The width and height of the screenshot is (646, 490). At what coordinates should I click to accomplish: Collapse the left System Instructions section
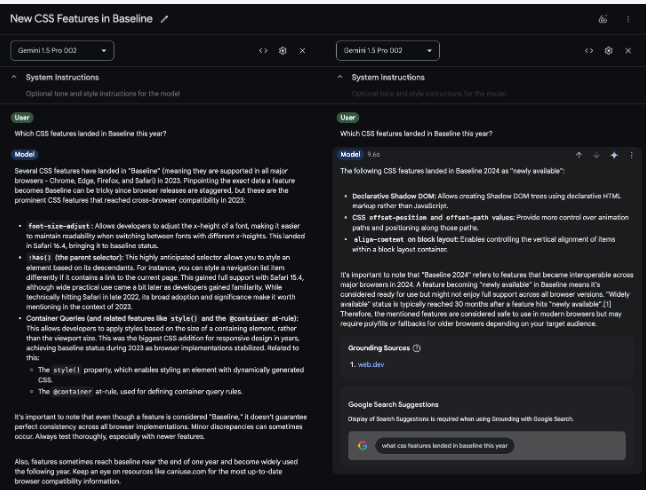pyautogui.click(x=14, y=77)
